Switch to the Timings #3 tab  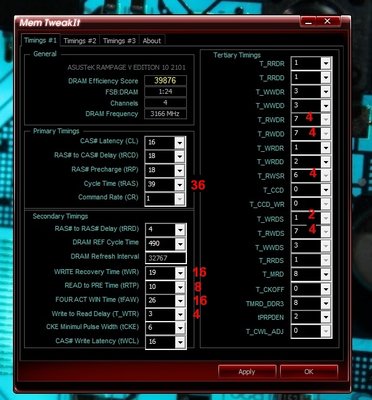click(x=119, y=41)
